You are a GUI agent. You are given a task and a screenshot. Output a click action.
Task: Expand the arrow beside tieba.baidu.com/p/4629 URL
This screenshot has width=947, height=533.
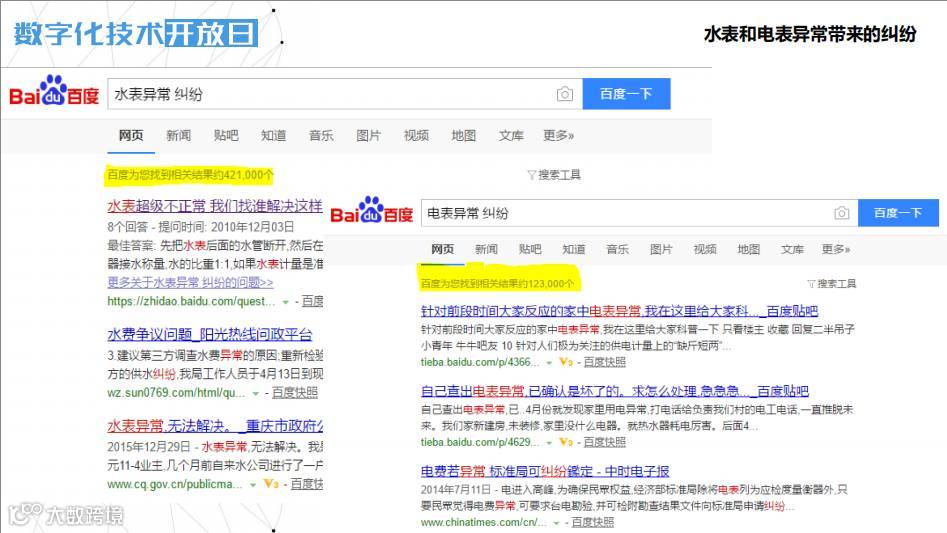coord(549,443)
